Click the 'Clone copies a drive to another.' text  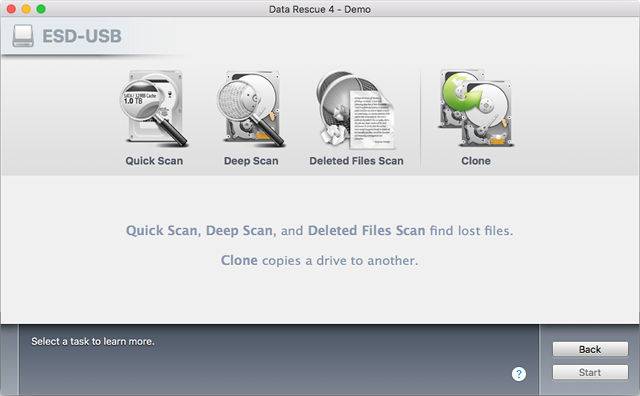(x=320, y=260)
